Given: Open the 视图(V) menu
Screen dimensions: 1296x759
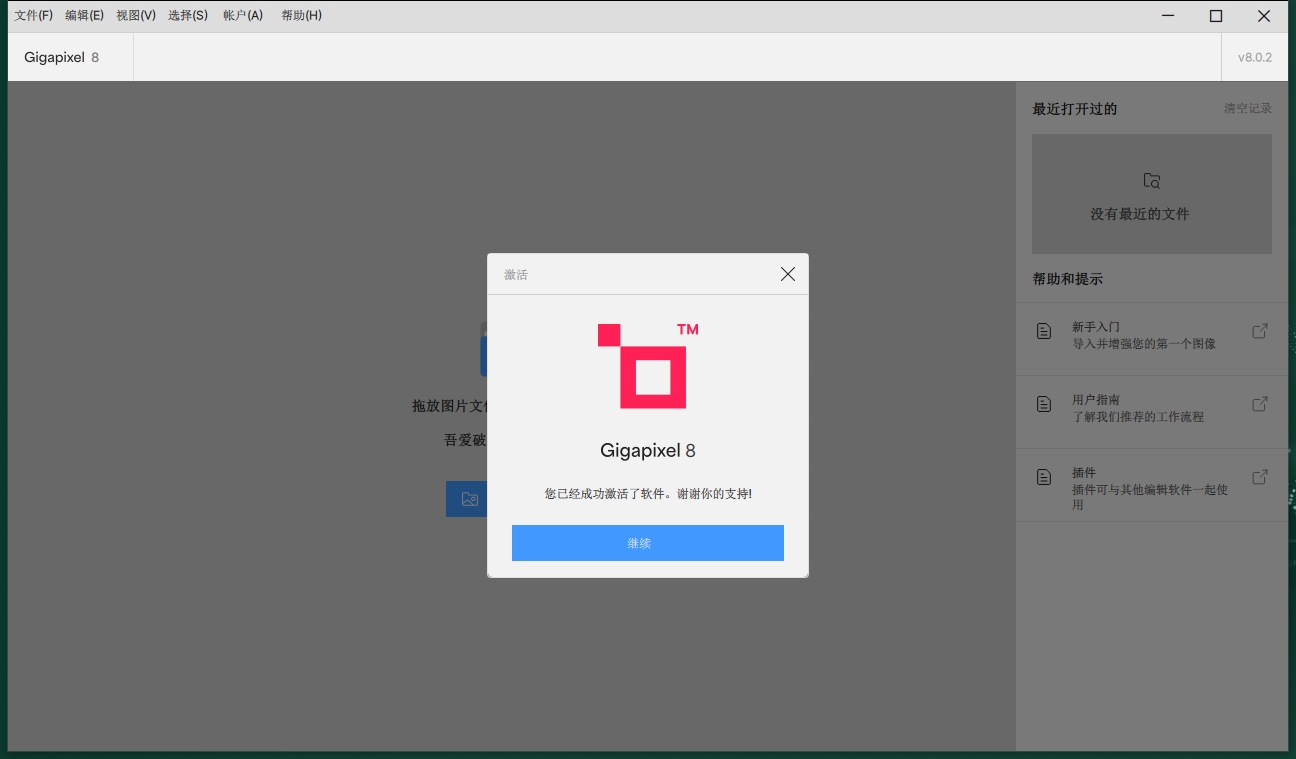Looking at the screenshot, I should pos(137,15).
